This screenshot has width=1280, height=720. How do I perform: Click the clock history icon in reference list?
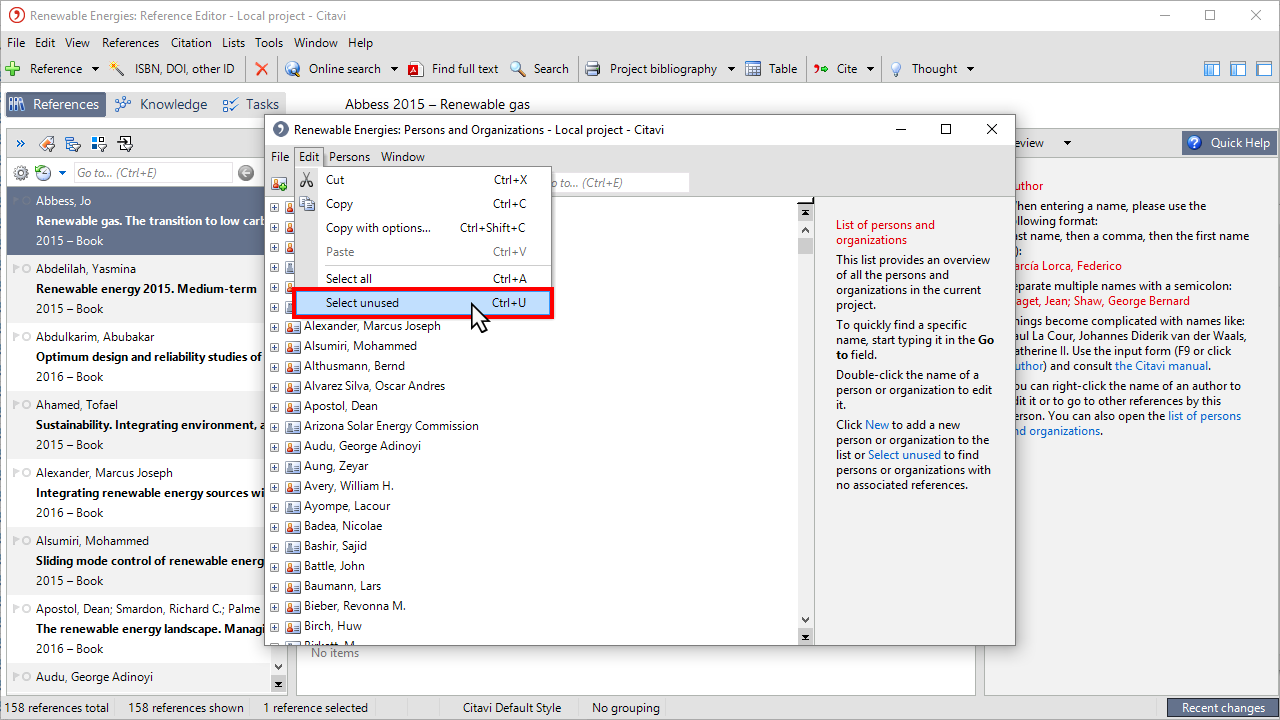point(43,173)
